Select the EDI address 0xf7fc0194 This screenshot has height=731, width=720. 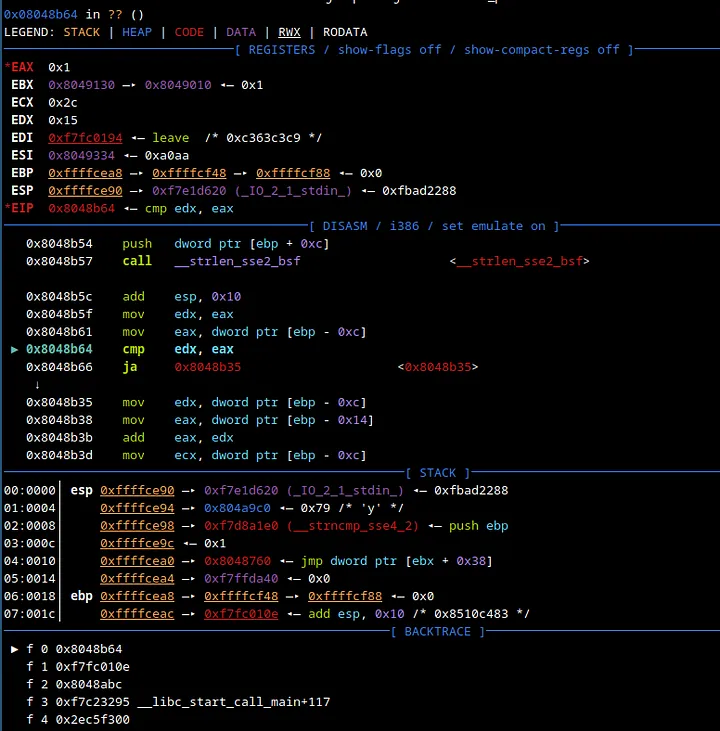85,138
